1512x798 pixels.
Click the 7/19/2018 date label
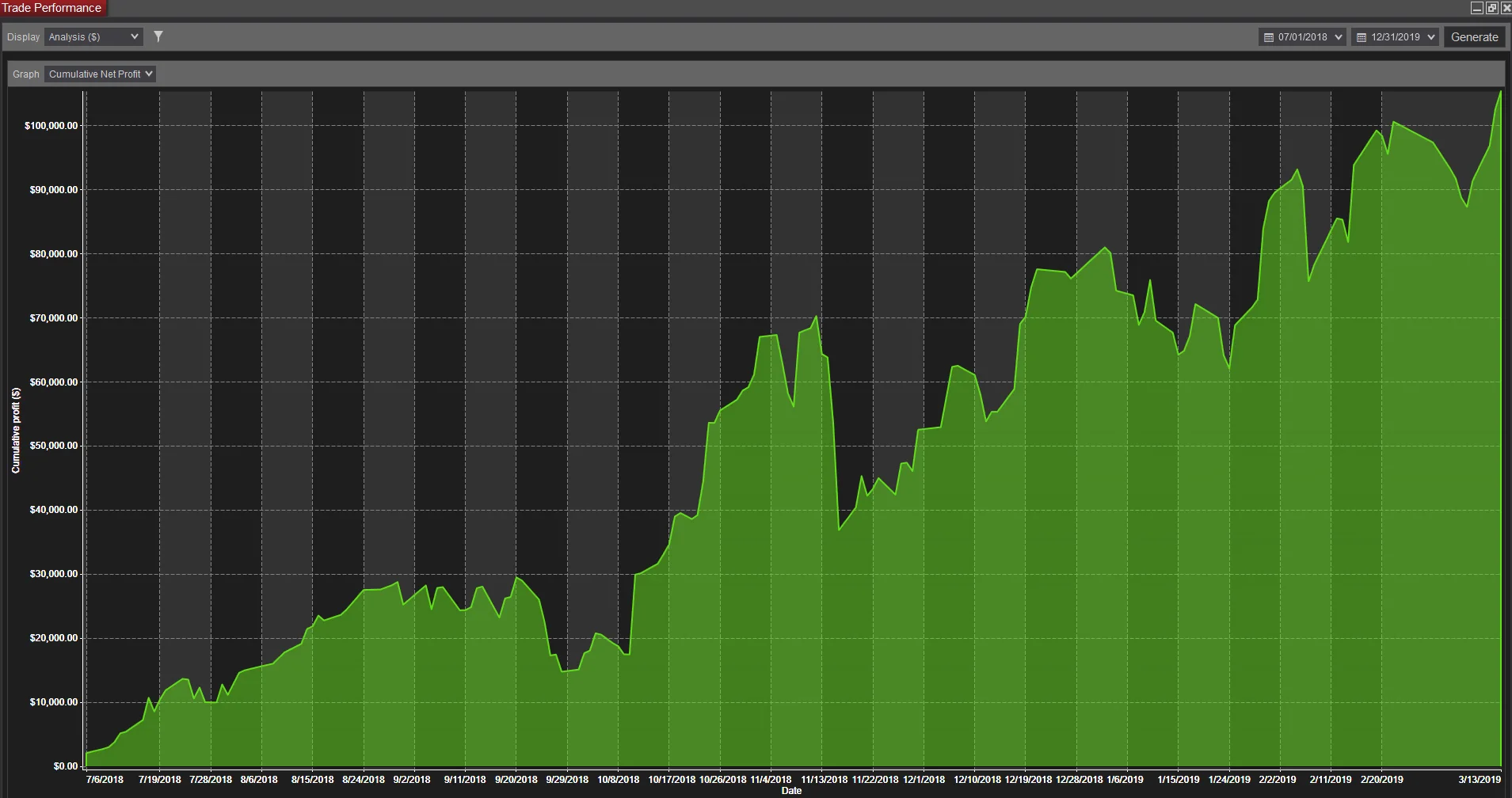pyautogui.click(x=160, y=780)
